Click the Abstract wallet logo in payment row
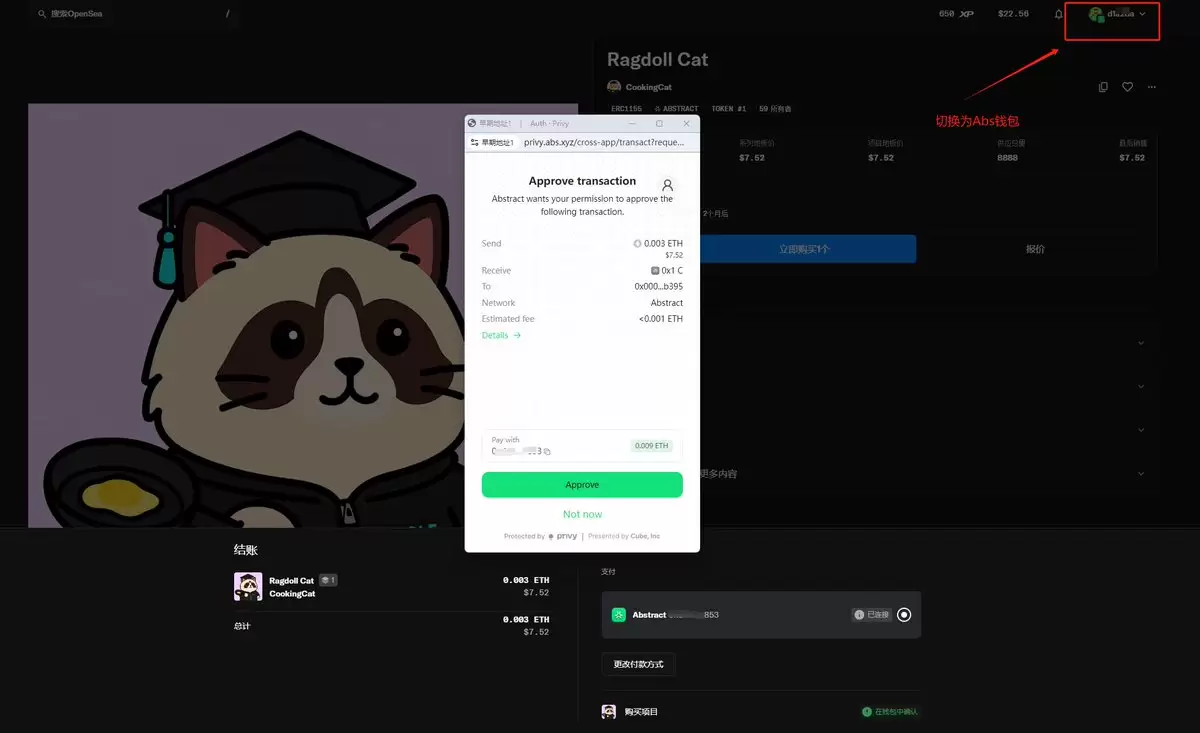 [x=619, y=615]
